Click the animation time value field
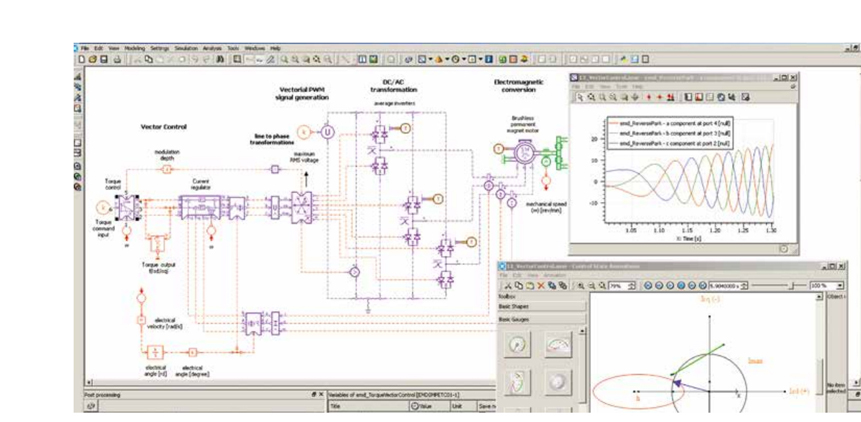The height and width of the screenshot is (422, 861). 722,286
